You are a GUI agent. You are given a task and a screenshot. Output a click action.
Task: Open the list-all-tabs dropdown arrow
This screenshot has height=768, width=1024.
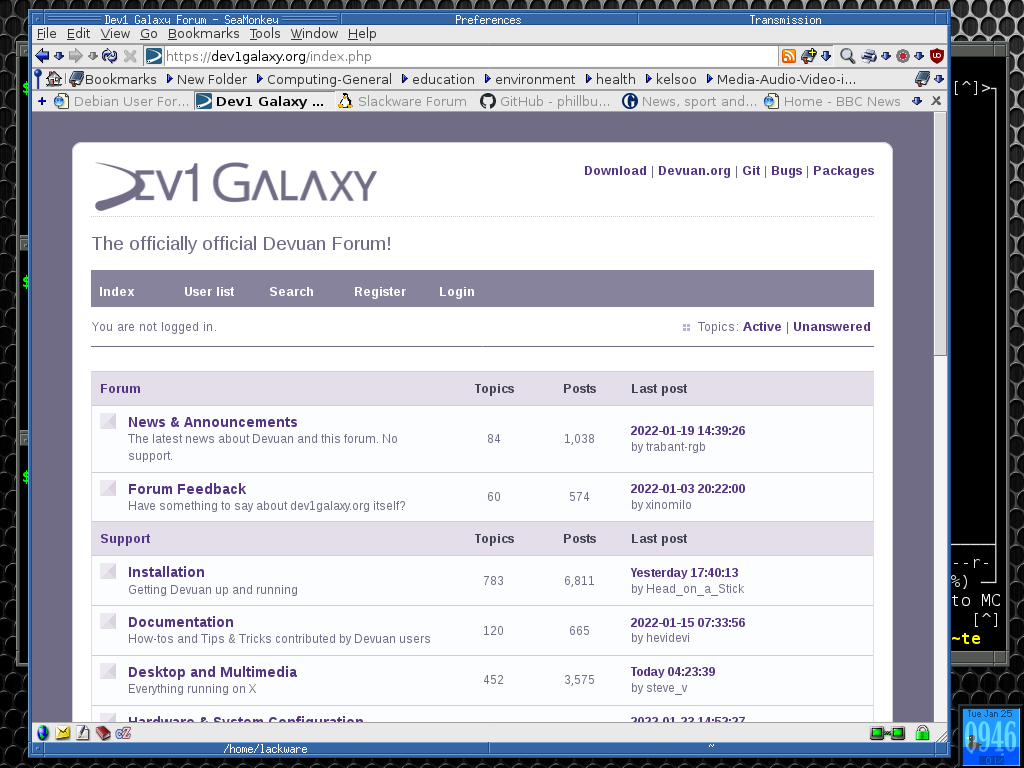[917, 101]
